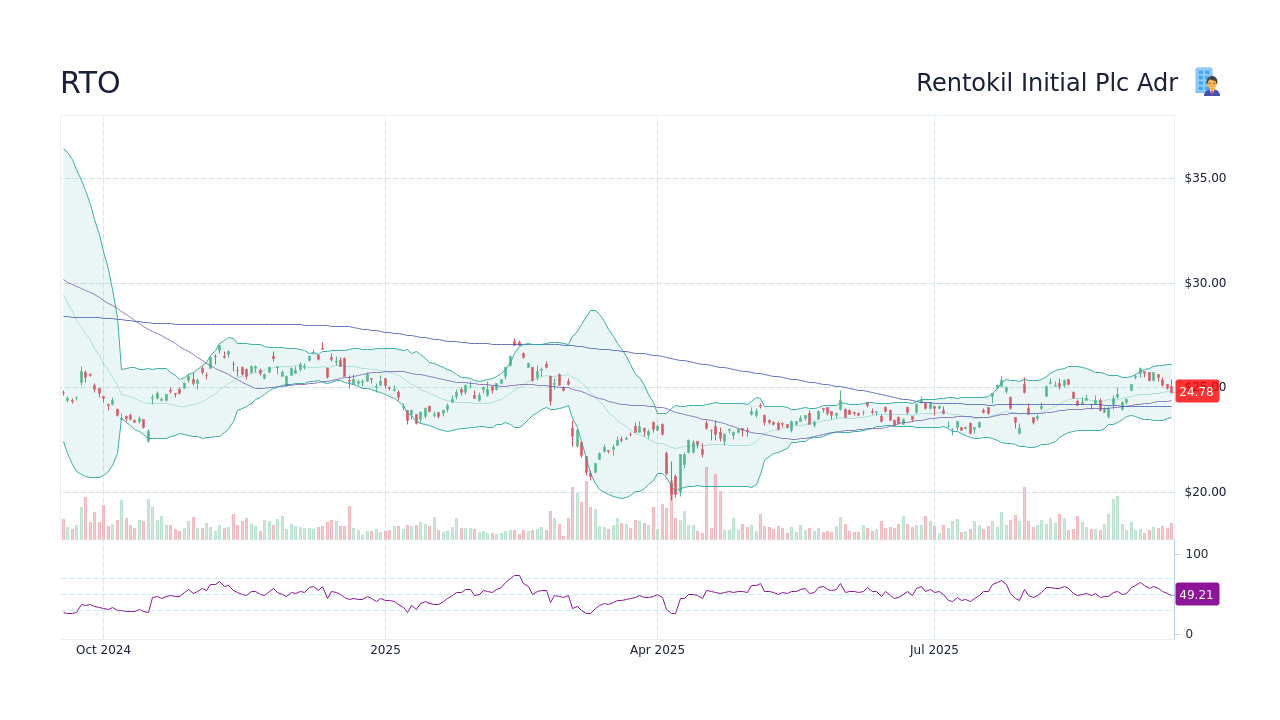Click the RSI axis label 0
The height and width of the screenshot is (720, 1280).
coord(1189,634)
